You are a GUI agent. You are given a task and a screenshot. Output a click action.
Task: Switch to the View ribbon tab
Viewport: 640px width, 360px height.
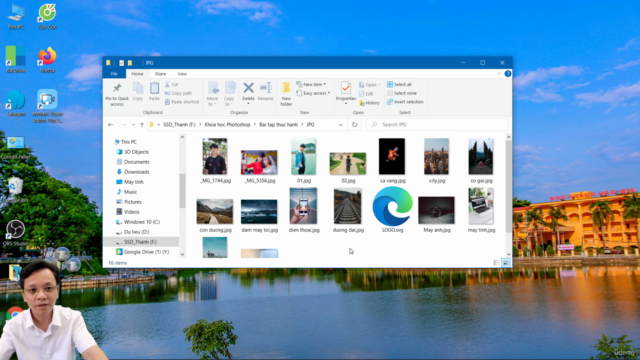click(x=182, y=74)
